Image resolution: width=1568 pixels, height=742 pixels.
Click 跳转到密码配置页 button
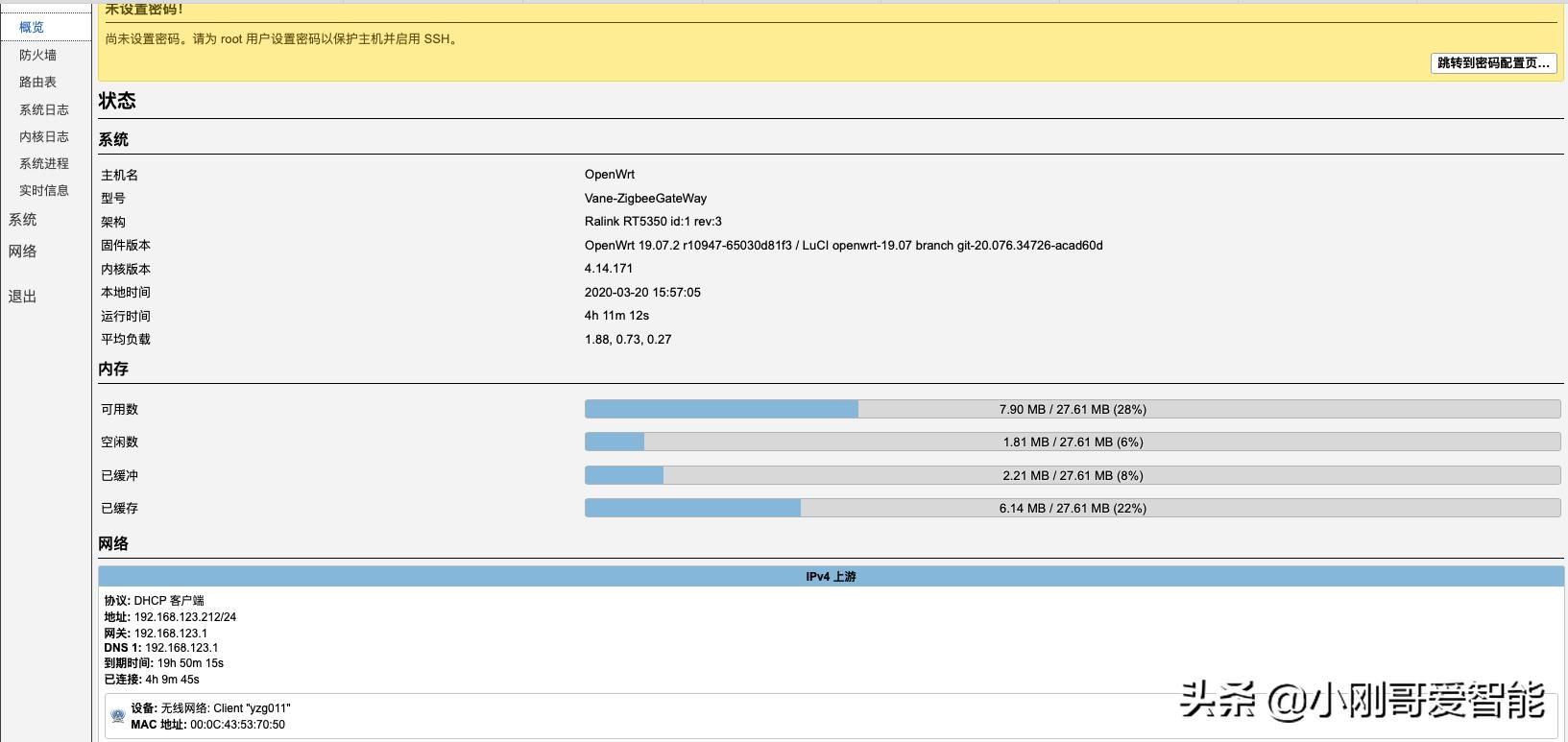point(1493,63)
